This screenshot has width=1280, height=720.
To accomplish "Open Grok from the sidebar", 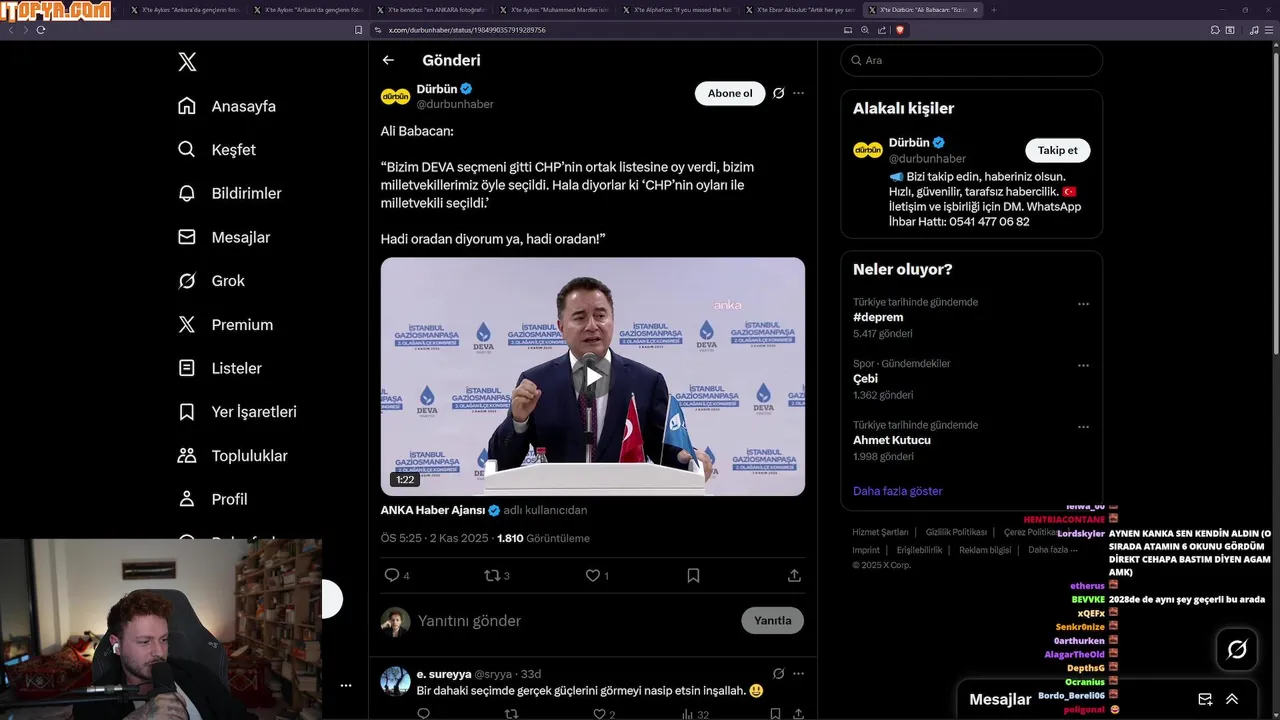I will point(210,281).
